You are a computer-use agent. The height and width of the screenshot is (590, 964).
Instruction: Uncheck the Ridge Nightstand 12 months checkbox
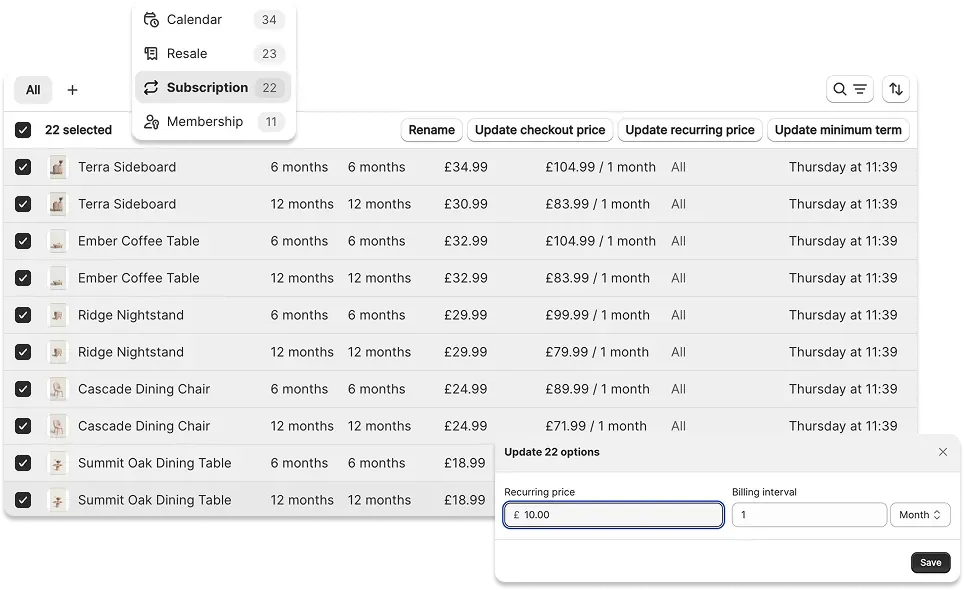tap(23, 352)
